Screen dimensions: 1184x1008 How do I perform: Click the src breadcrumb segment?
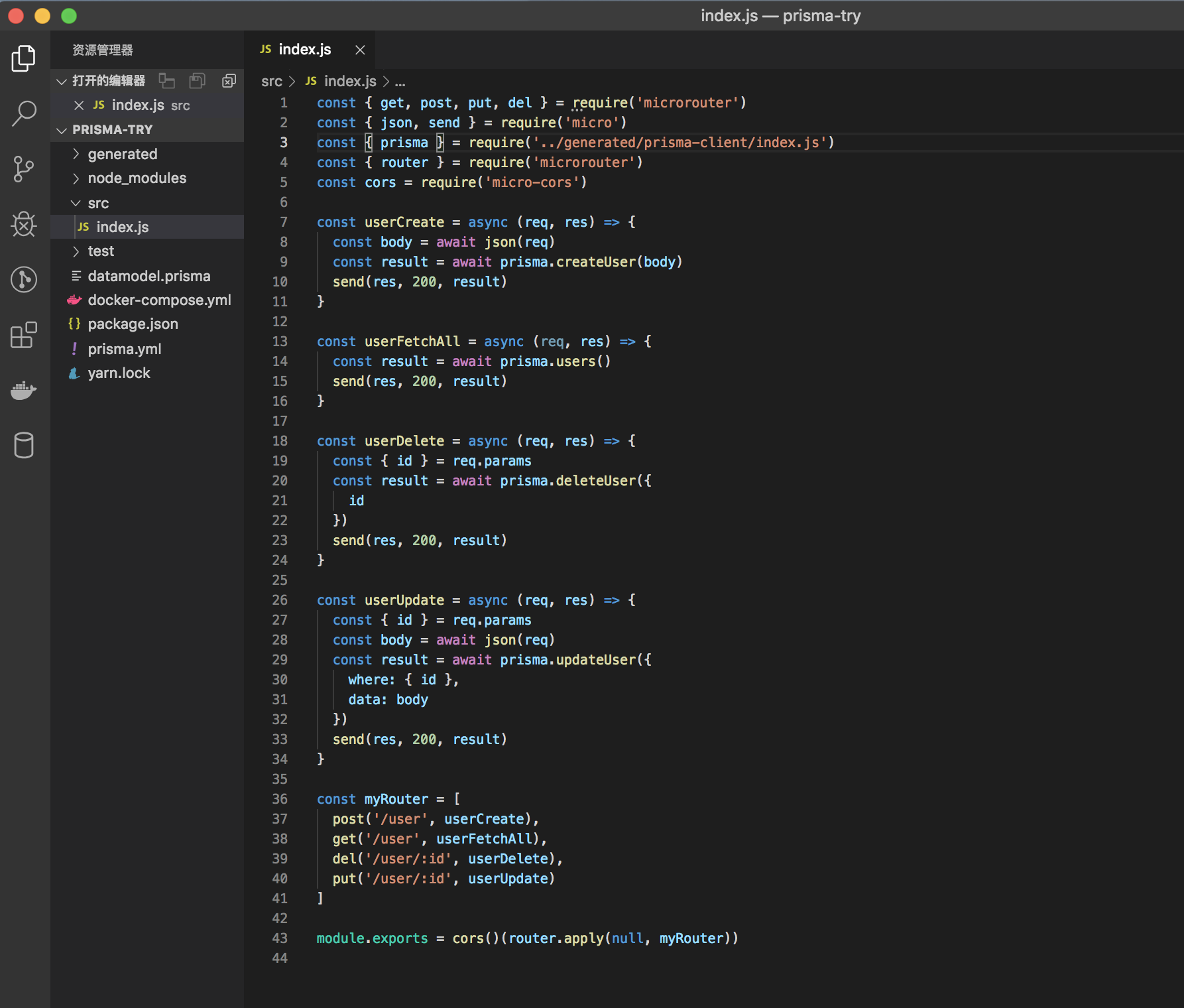pos(271,81)
